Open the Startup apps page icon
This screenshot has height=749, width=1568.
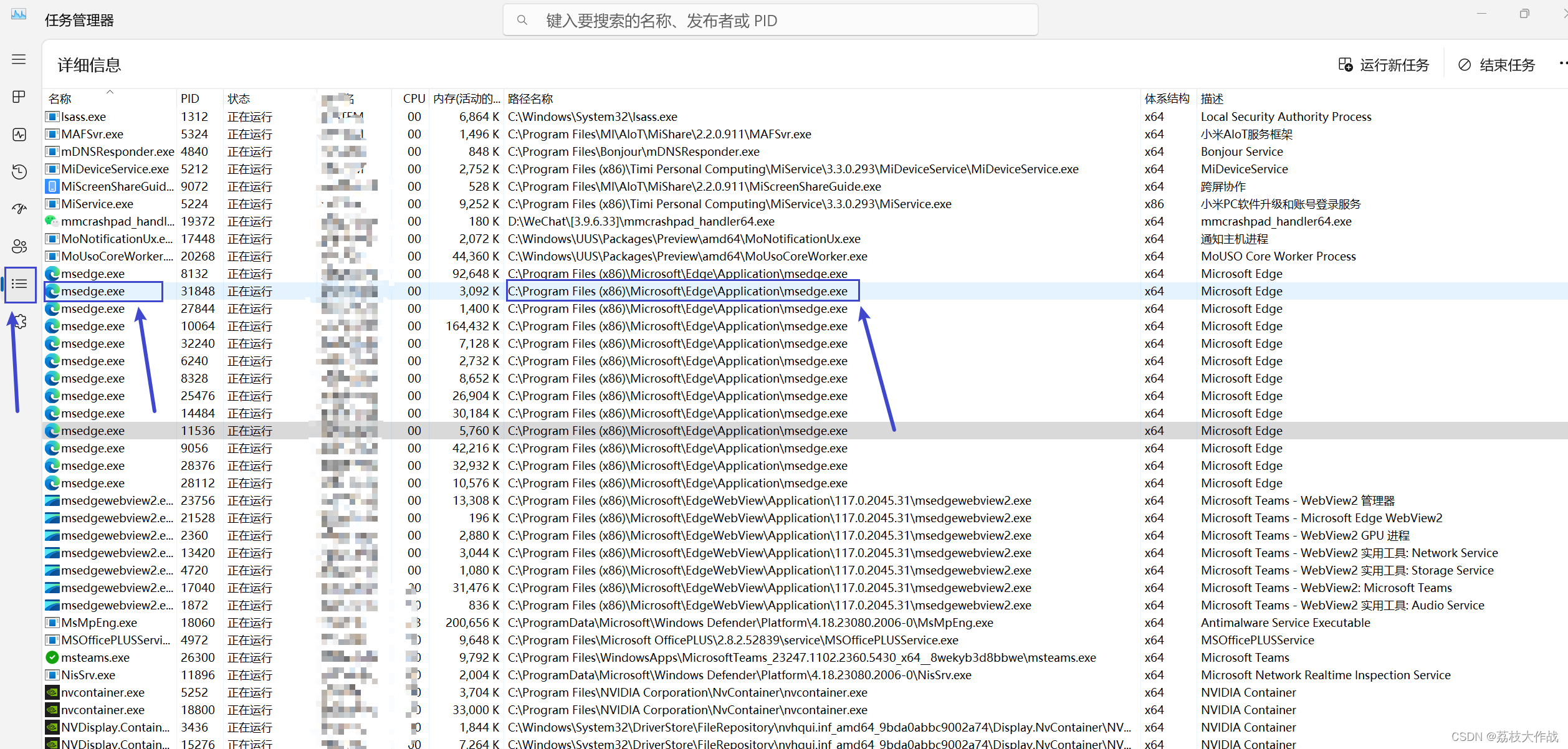tap(19, 209)
